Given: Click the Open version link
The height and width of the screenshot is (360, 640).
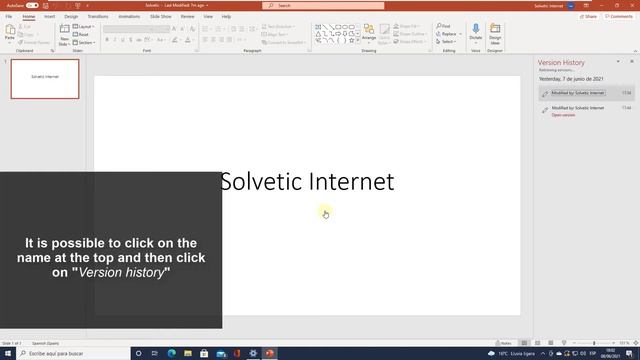Looking at the screenshot, I should 563,115.
